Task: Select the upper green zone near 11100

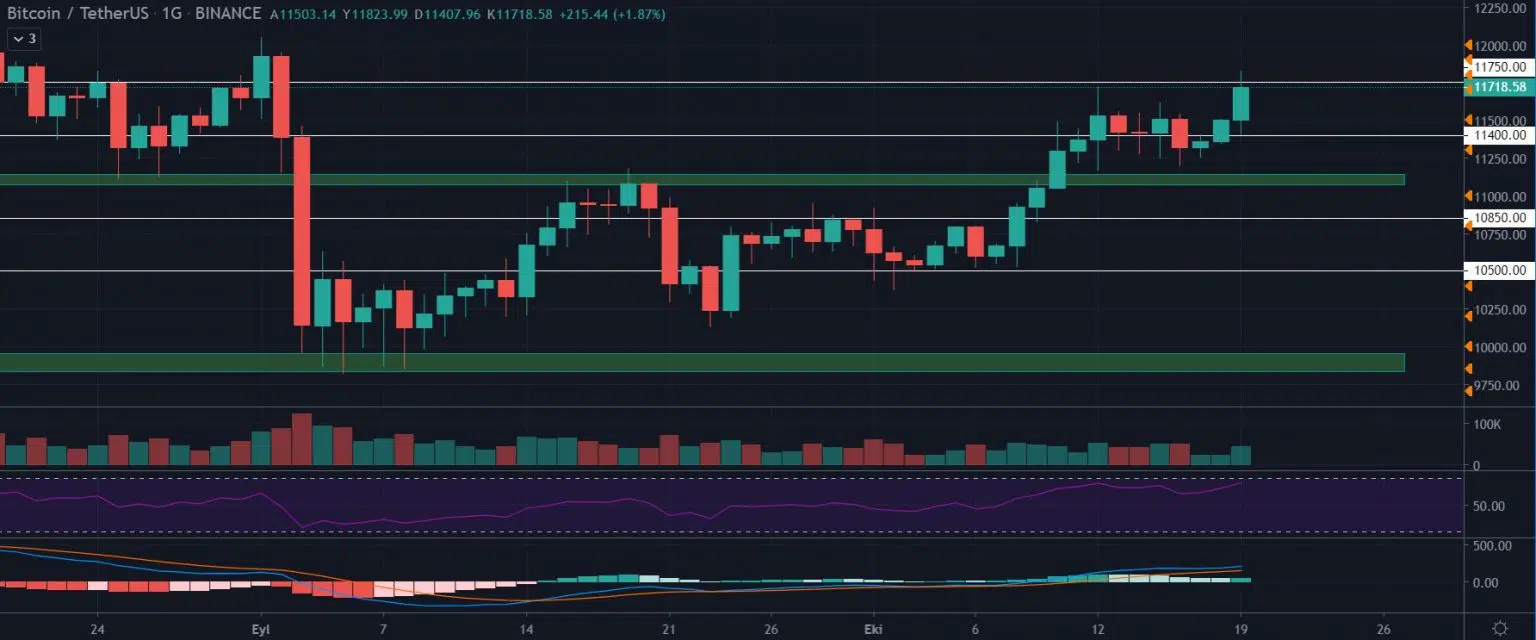Action: point(700,179)
